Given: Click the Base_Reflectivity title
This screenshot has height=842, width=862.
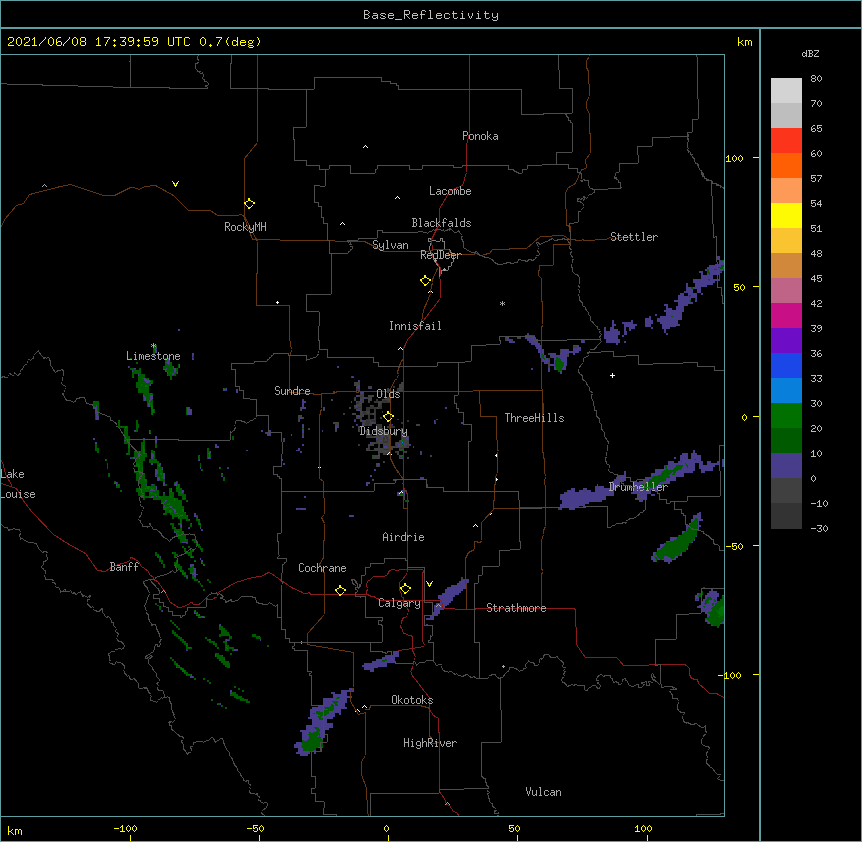Looking at the screenshot, I should 431,15.
